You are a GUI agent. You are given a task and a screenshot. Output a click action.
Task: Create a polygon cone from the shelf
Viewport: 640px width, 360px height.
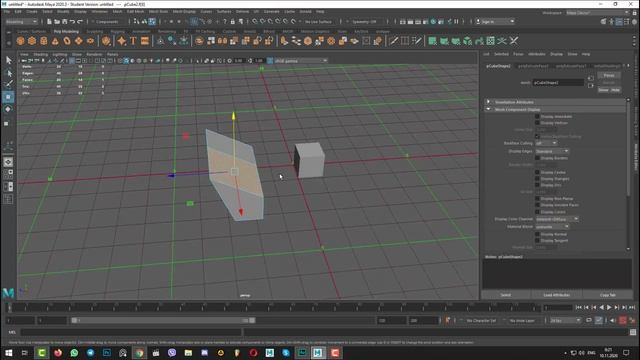(55, 41)
